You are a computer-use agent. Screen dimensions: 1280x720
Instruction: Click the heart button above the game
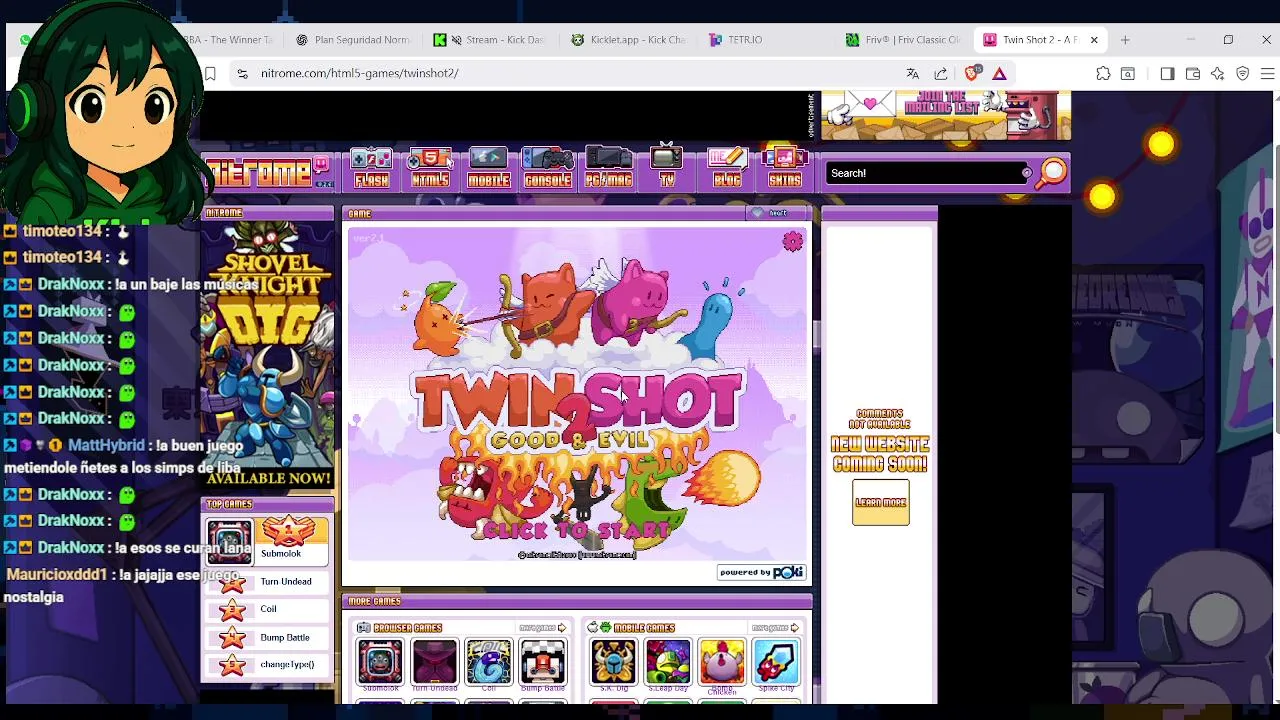click(770, 213)
